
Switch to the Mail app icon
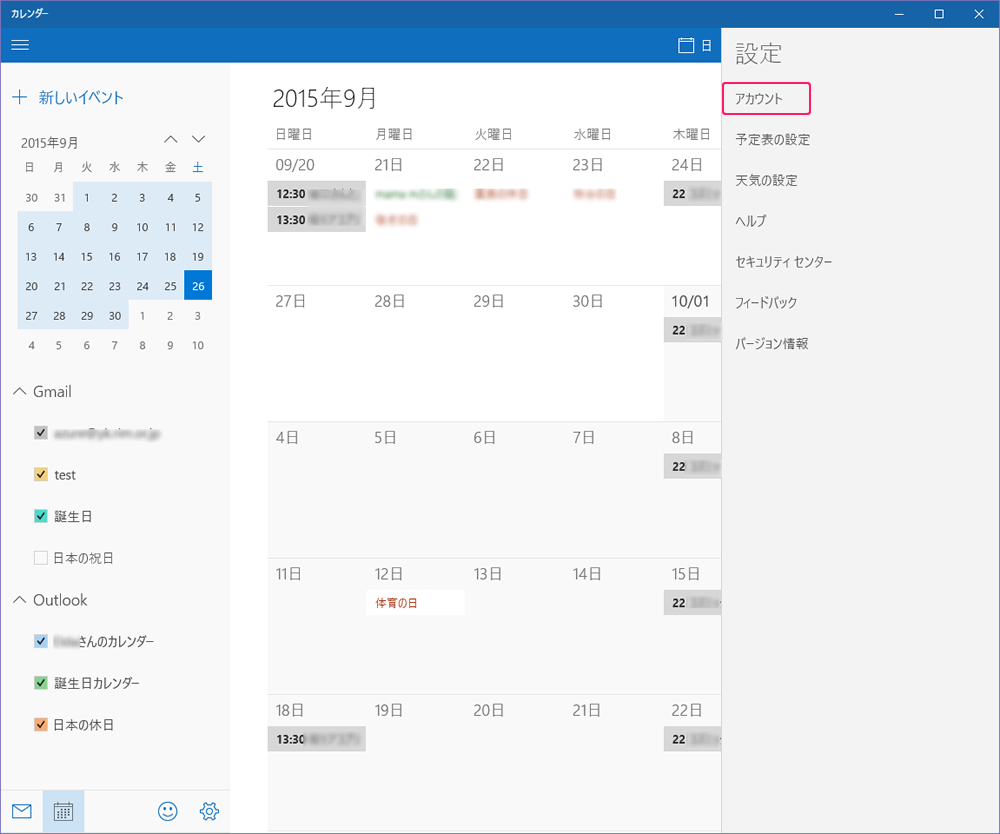[22, 811]
